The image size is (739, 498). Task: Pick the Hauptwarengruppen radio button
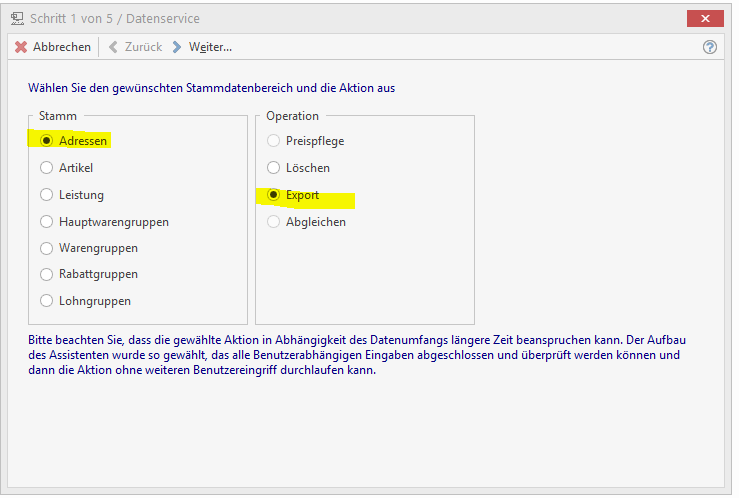click(x=46, y=221)
